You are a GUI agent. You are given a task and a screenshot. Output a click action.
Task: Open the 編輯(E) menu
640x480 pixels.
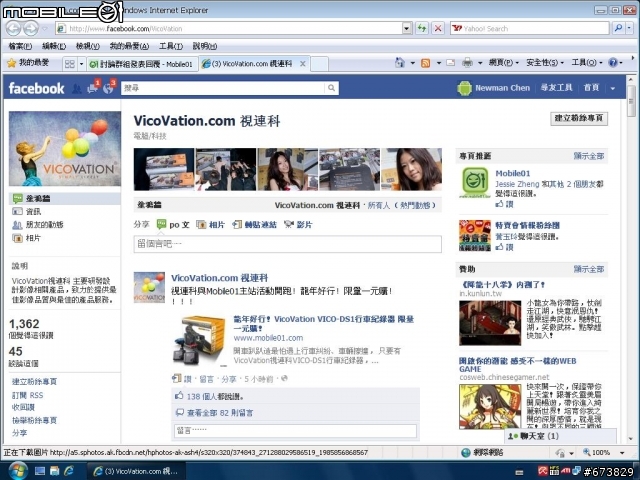tap(54, 46)
